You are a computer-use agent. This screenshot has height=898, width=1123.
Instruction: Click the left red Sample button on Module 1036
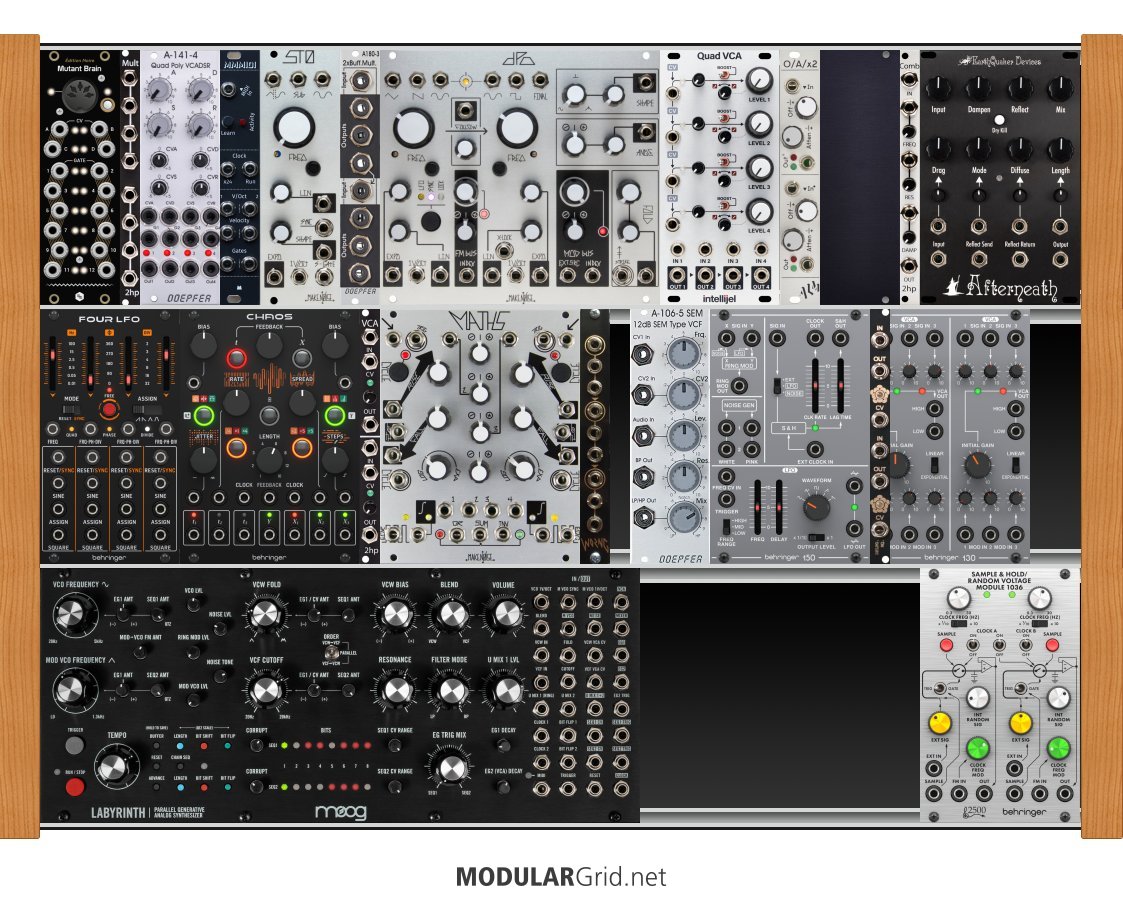click(x=946, y=645)
